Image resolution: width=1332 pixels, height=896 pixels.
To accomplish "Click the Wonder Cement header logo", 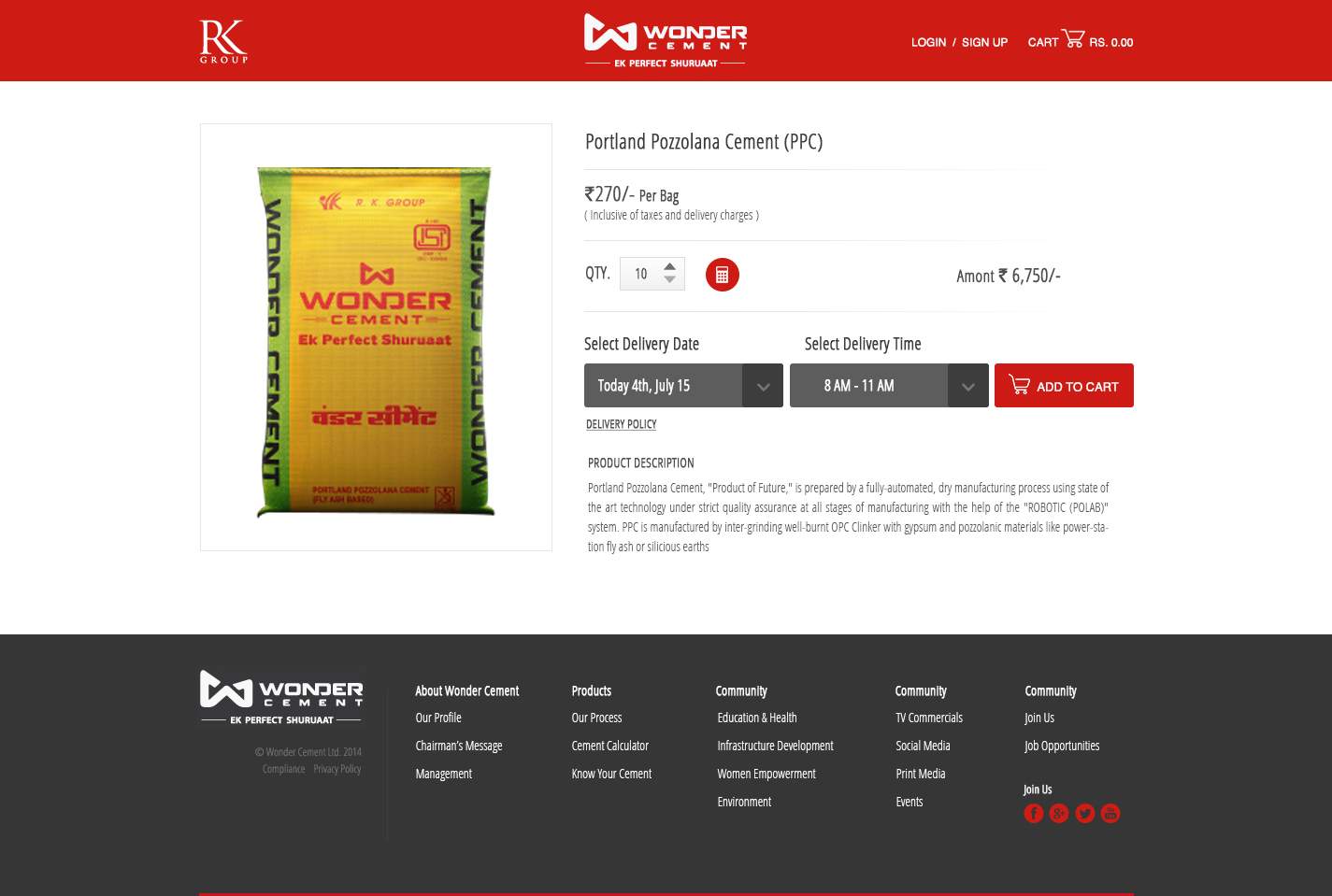I will [666, 40].
